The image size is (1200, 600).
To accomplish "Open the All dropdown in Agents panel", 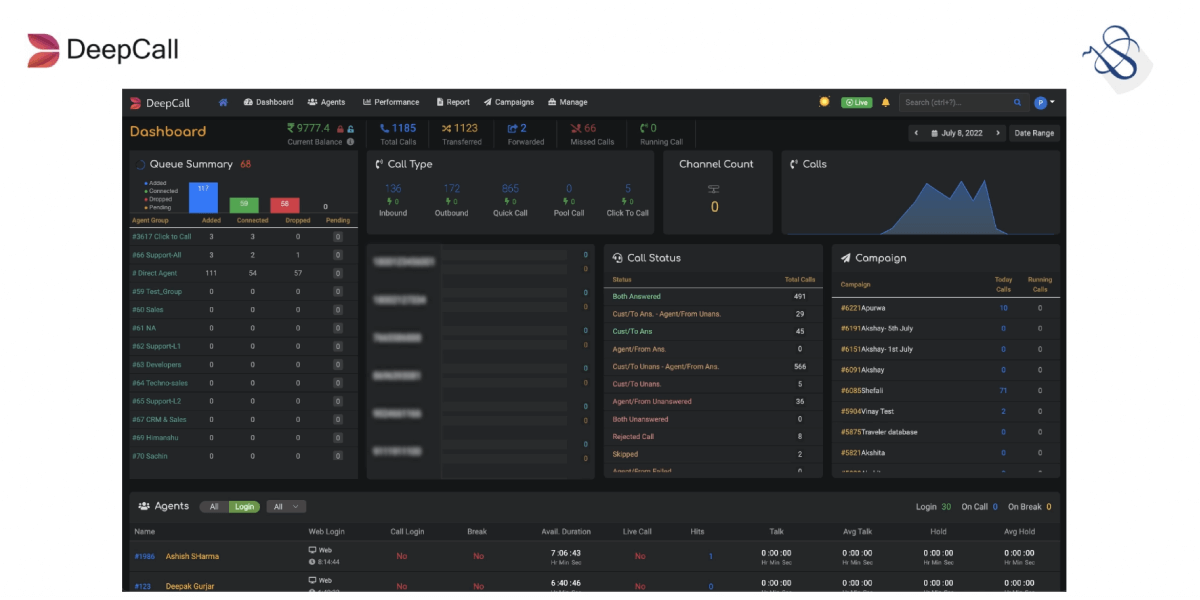I will [286, 507].
